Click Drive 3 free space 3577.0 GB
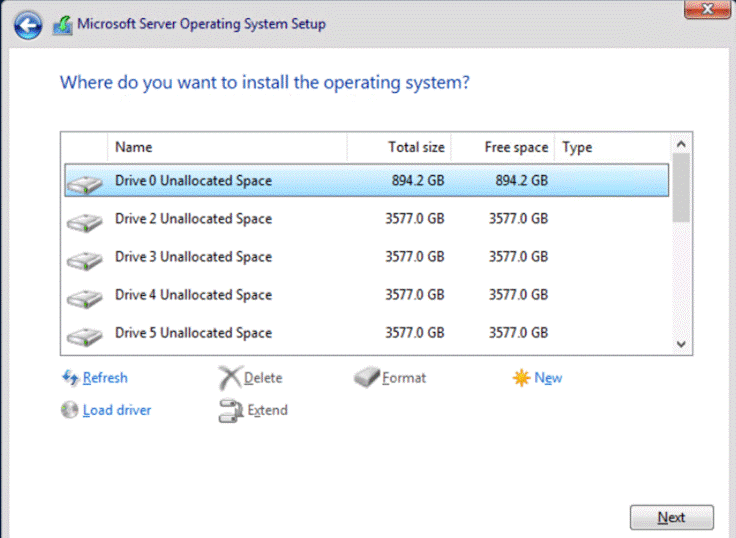The height and width of the screenshot is (538, 736). click(x=518, y=257)
